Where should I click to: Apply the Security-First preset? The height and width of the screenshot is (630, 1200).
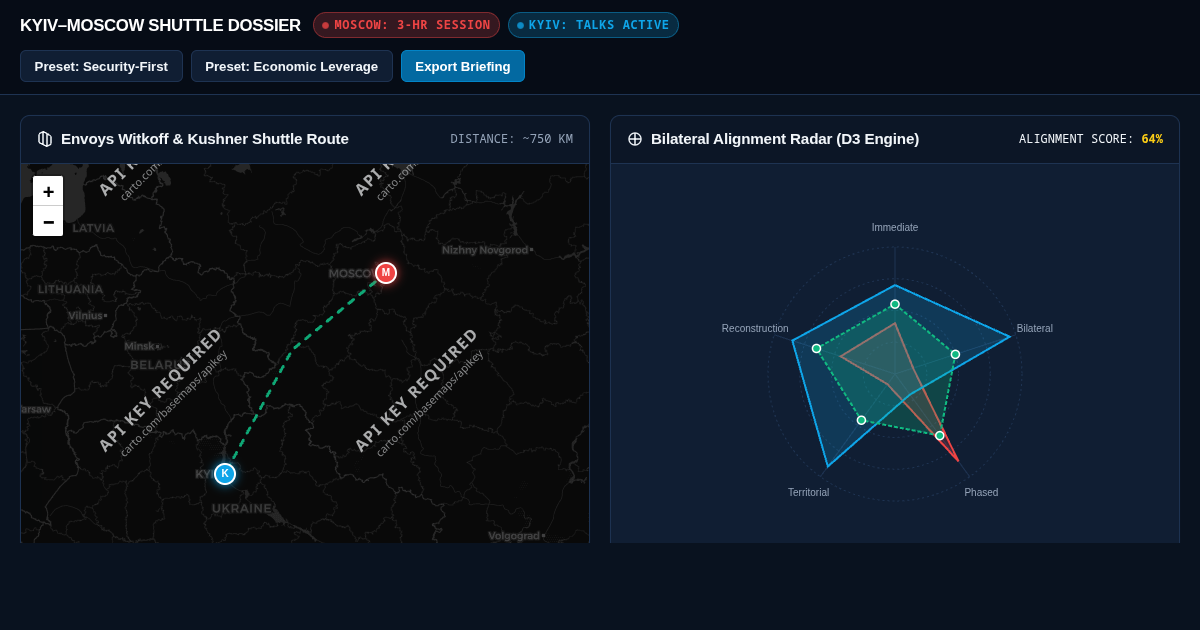tap(101, 66)
